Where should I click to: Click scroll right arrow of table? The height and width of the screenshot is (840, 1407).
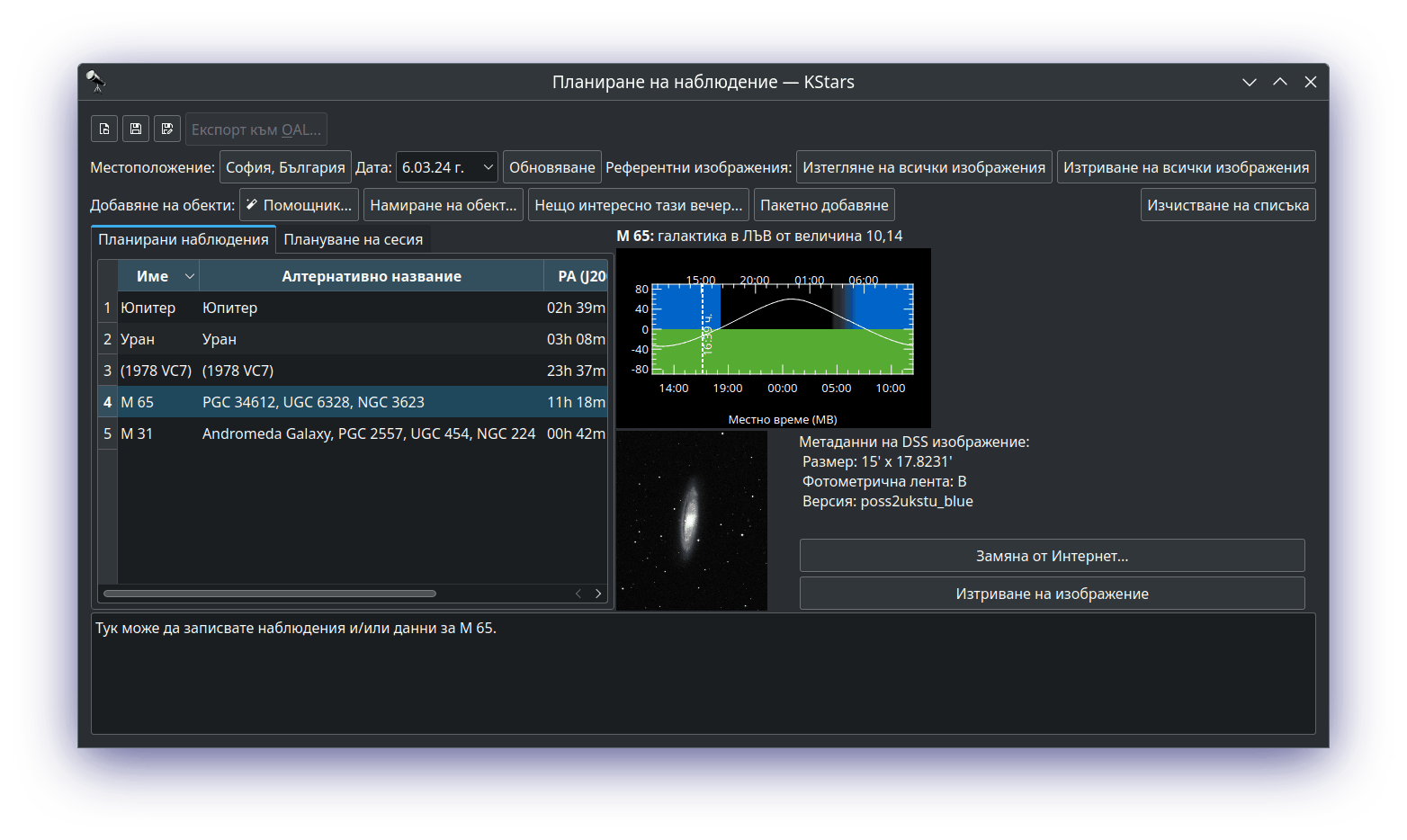pos(598,594)
